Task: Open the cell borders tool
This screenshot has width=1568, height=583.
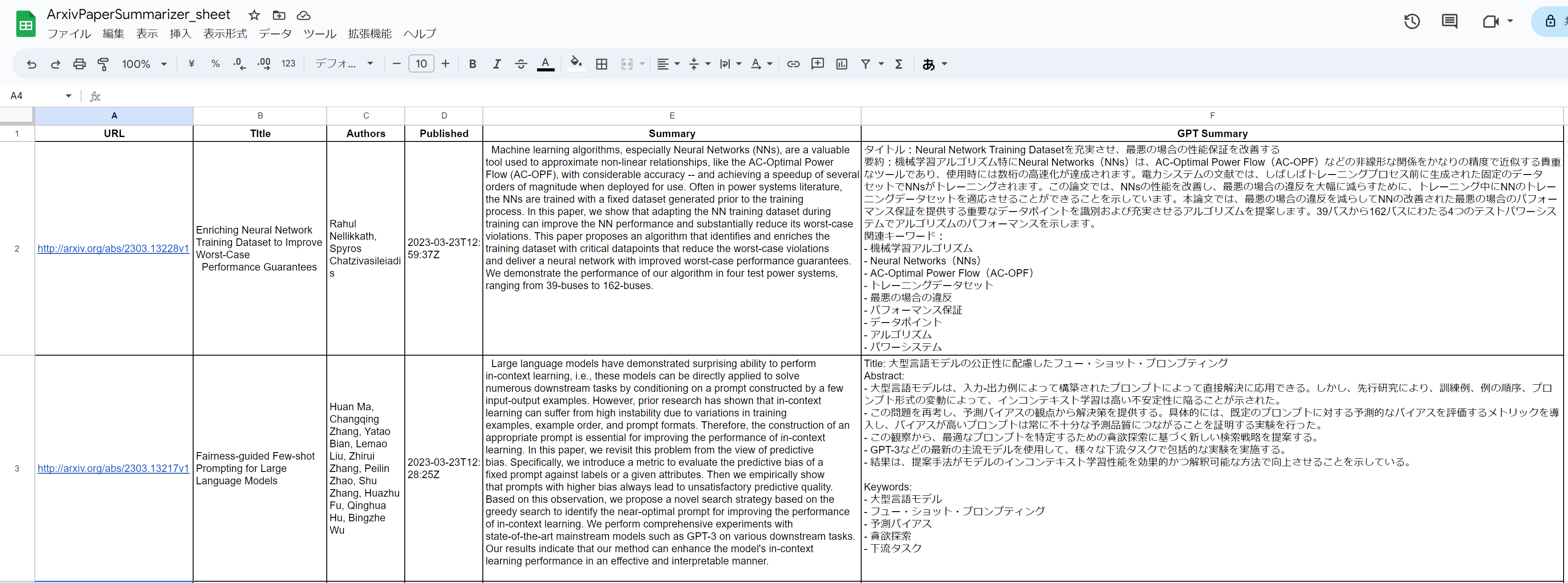Action: pos(601,64)
